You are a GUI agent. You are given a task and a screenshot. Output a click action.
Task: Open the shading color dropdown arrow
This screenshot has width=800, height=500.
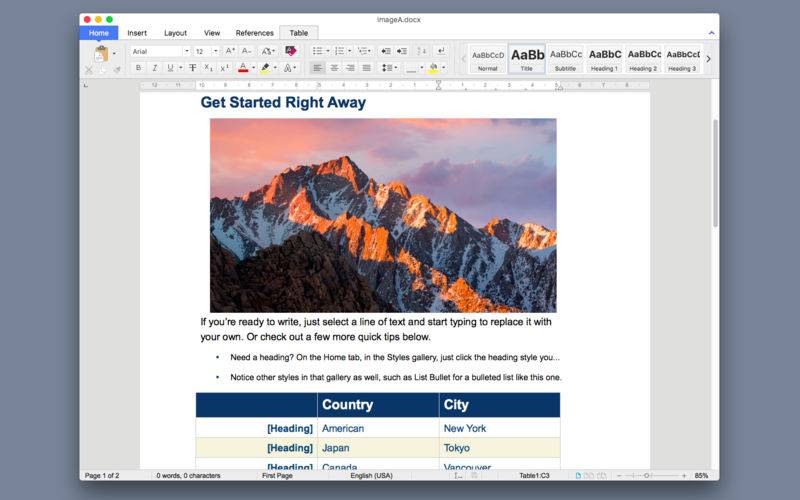click(444, 68)
